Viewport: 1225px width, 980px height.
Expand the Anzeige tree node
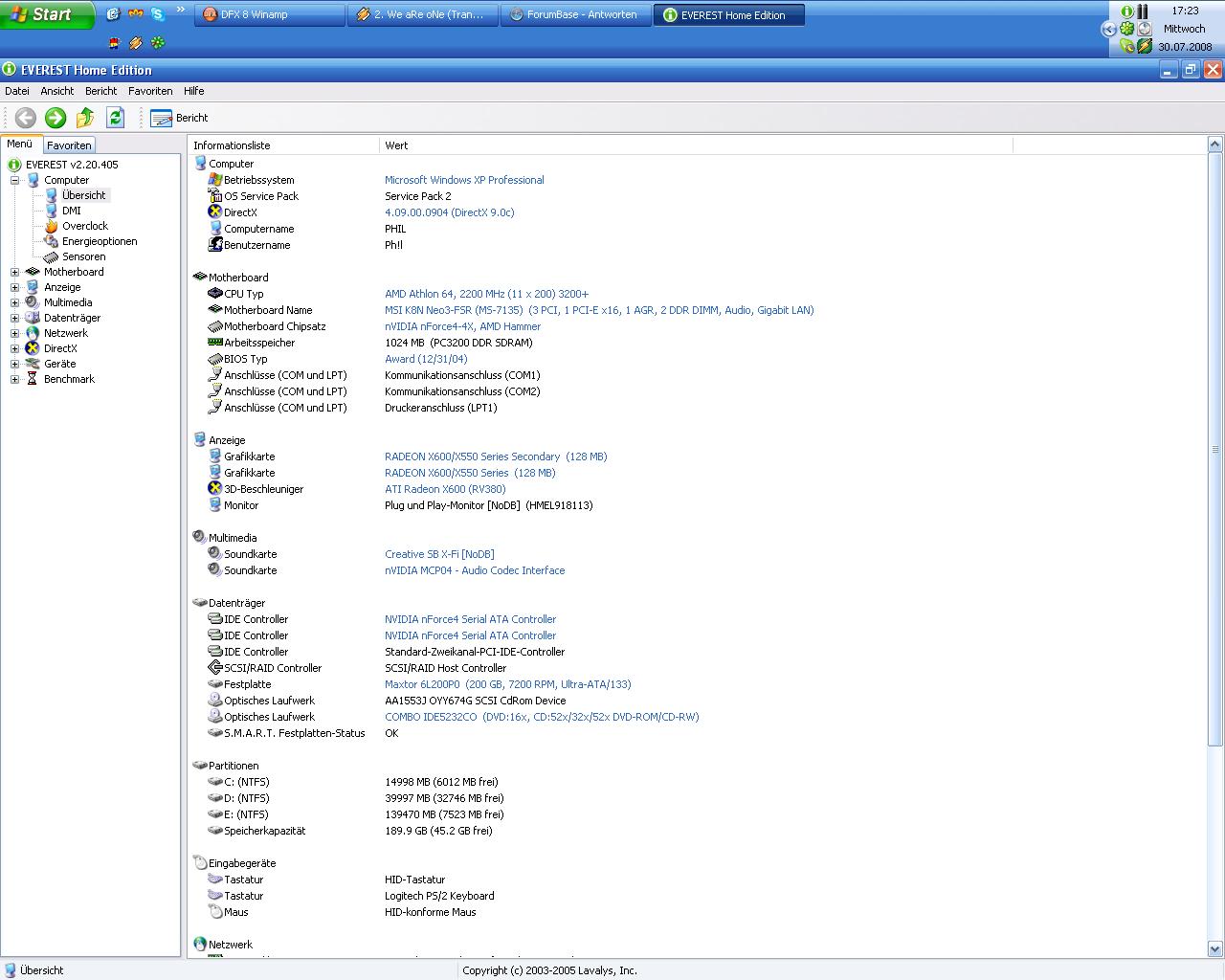14,287
